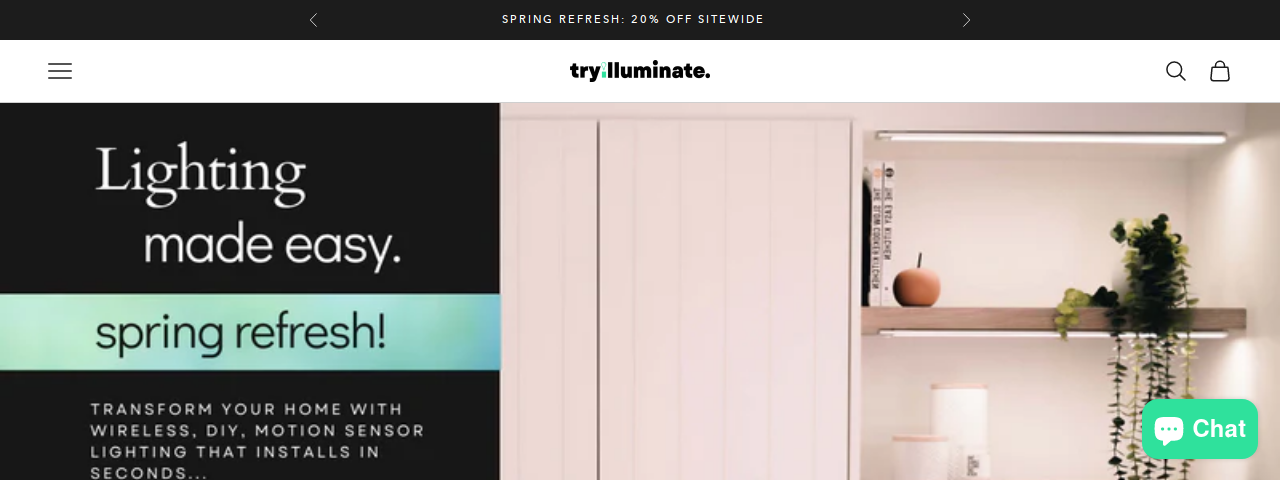Open the hamburger navigation menu

[60, 71]
